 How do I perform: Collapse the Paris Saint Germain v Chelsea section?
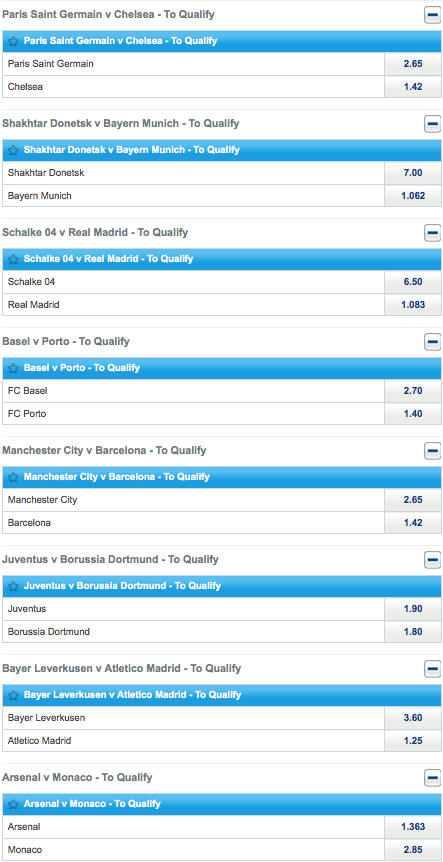click(433, 15)
